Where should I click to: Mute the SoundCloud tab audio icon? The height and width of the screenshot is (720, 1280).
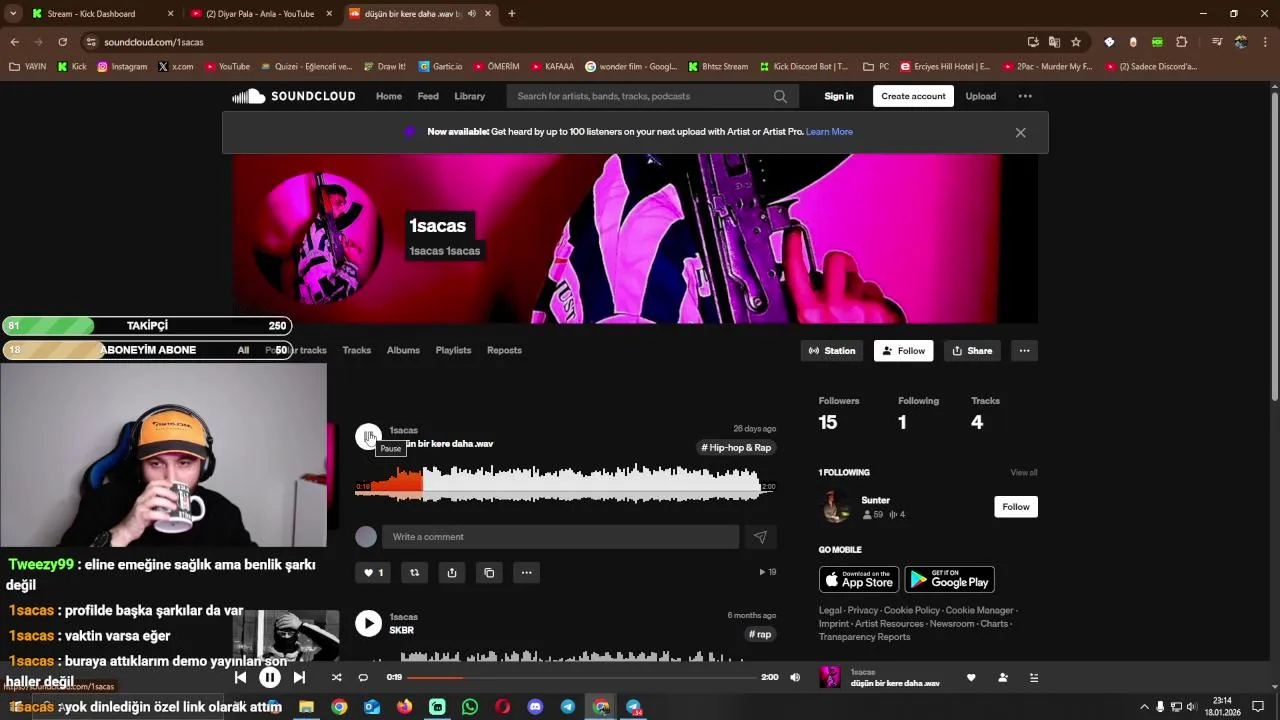click(x=472, y=14)
